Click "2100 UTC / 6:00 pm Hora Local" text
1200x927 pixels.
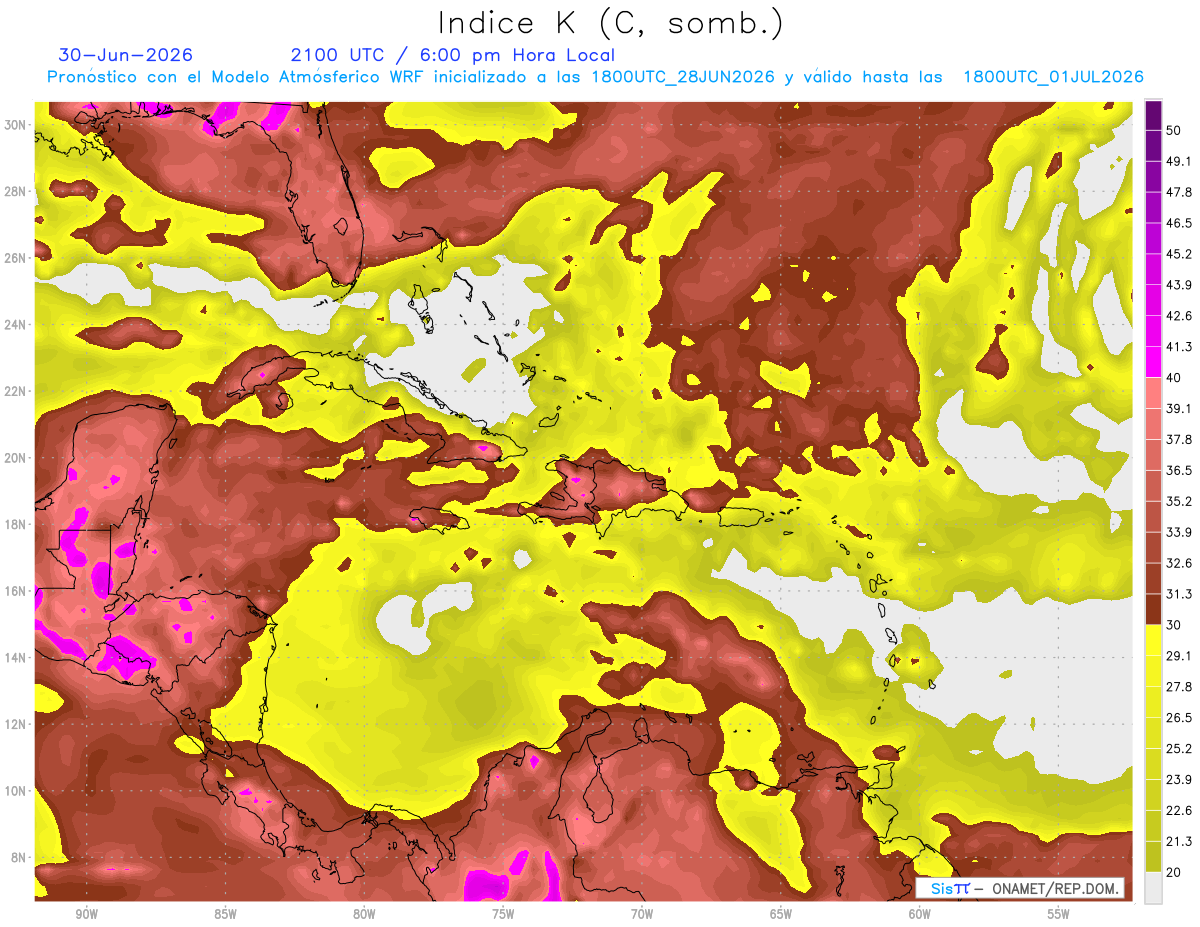coord(453,55)
